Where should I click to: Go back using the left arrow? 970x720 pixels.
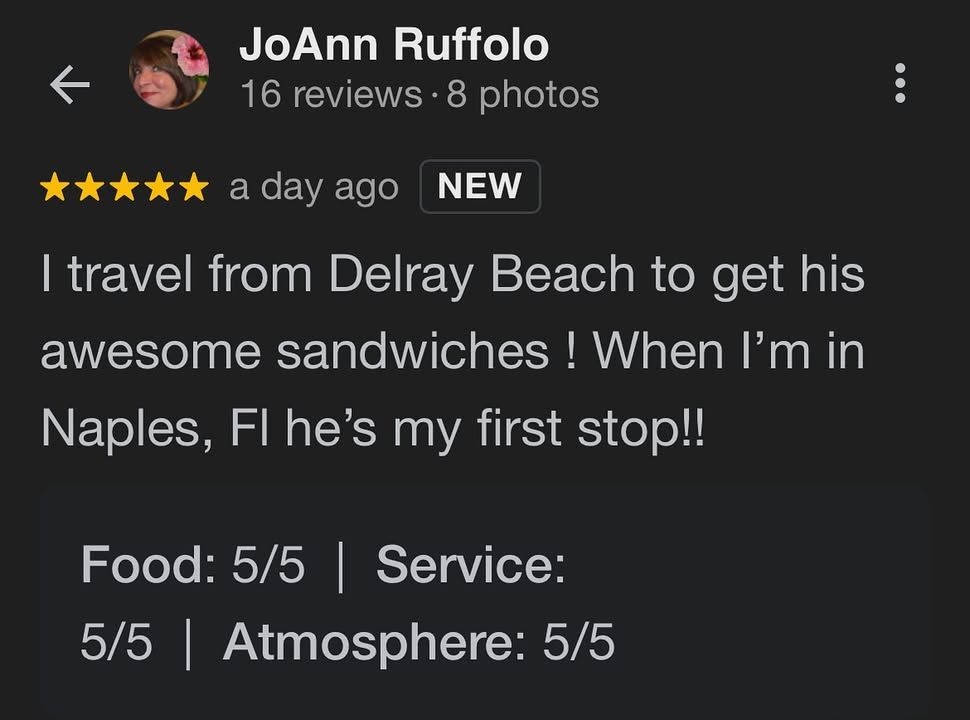click(x=70, y=84)
